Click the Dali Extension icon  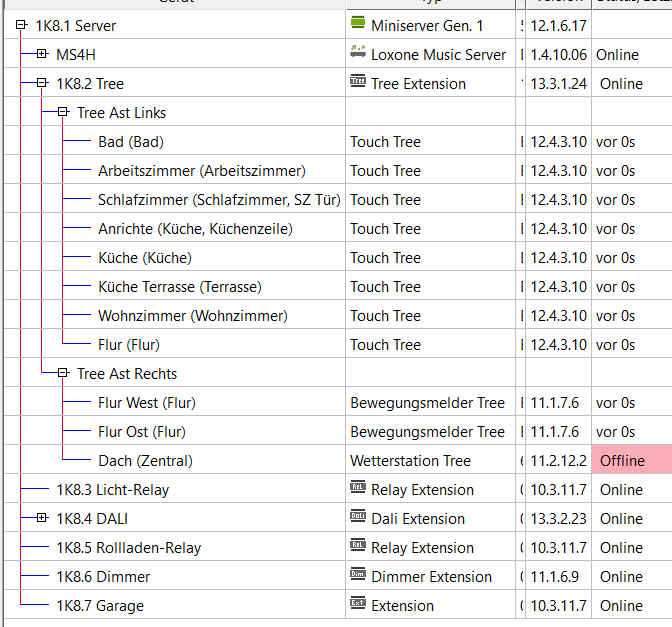(358, 518)
